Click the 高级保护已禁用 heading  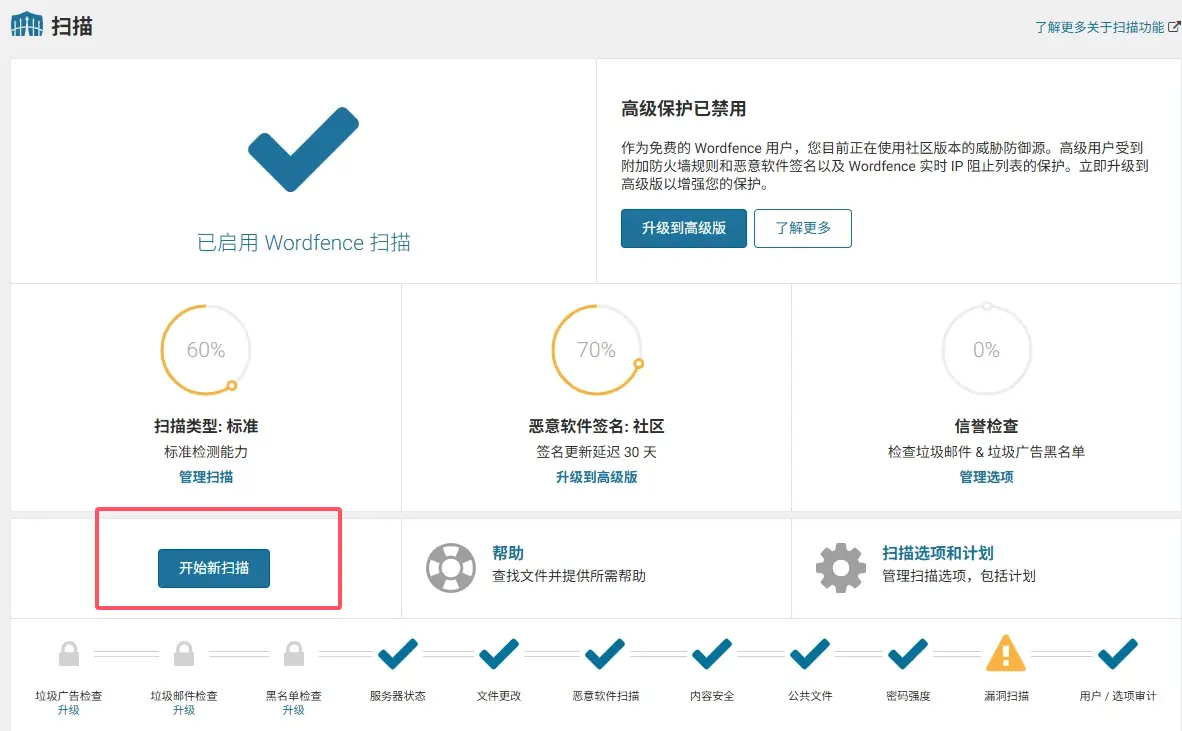pos(684,109)
